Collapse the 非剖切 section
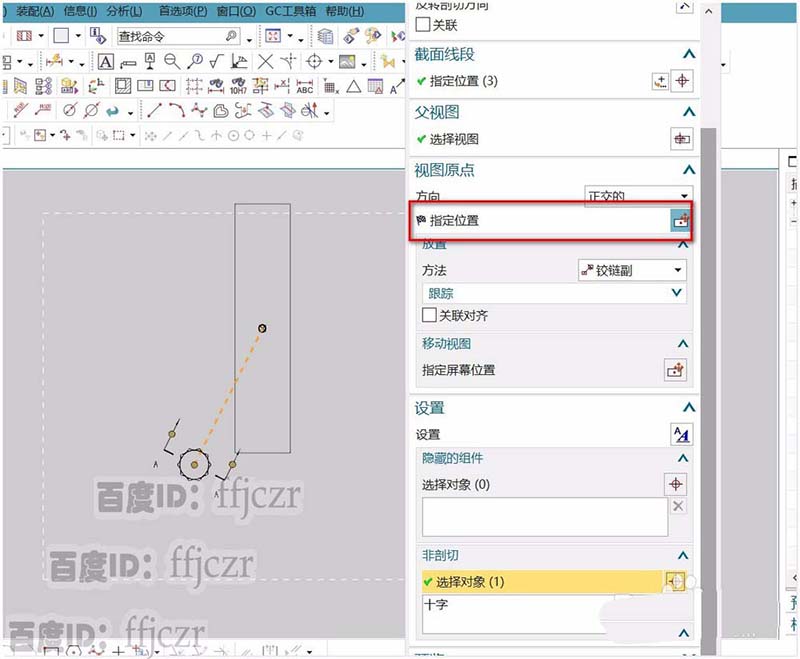 683,555
